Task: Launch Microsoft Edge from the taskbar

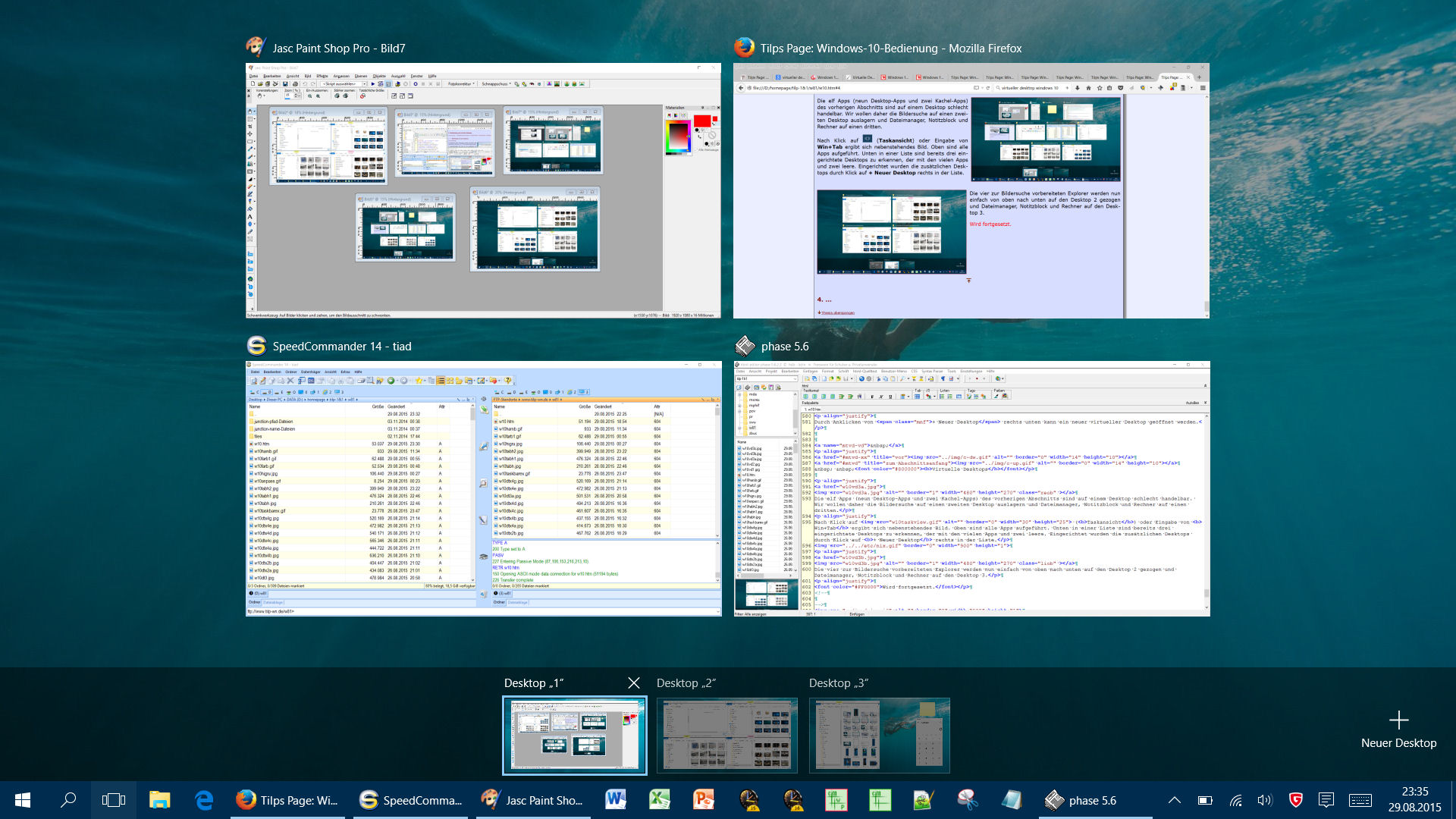Action: [x=204, y=800]
